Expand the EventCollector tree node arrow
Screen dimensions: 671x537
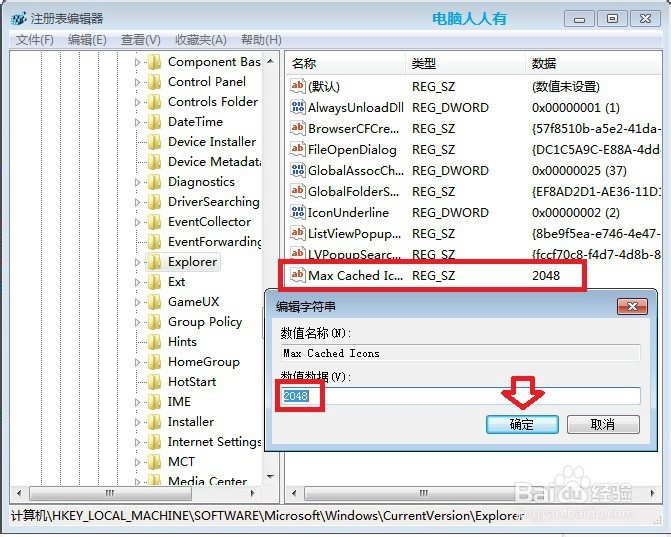tap(137, 223)
